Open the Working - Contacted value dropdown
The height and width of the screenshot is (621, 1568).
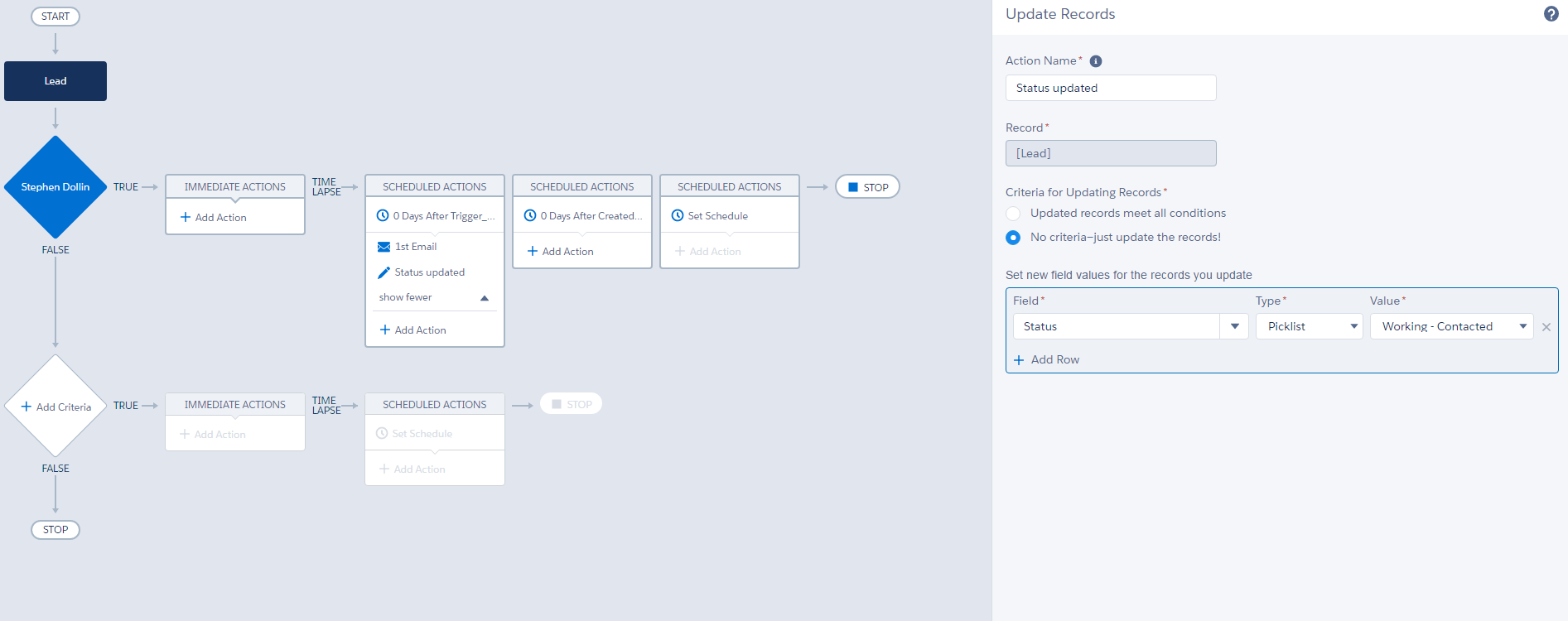[x=1451, y=326]
